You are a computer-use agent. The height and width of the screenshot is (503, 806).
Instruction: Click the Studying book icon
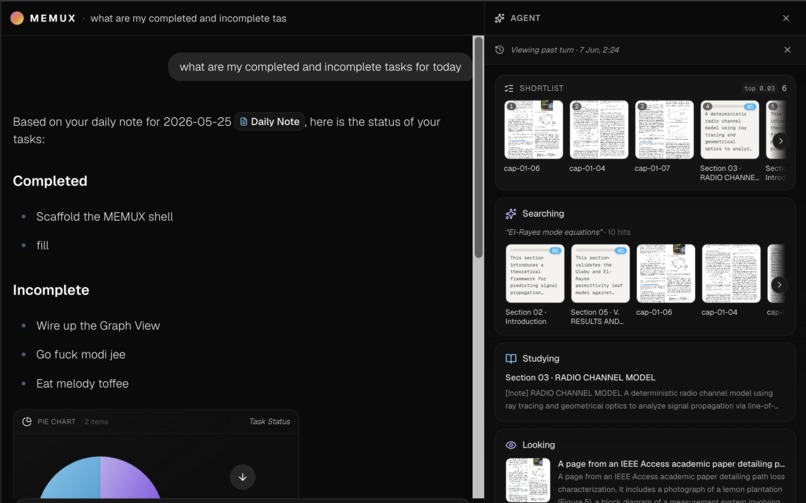510,359
